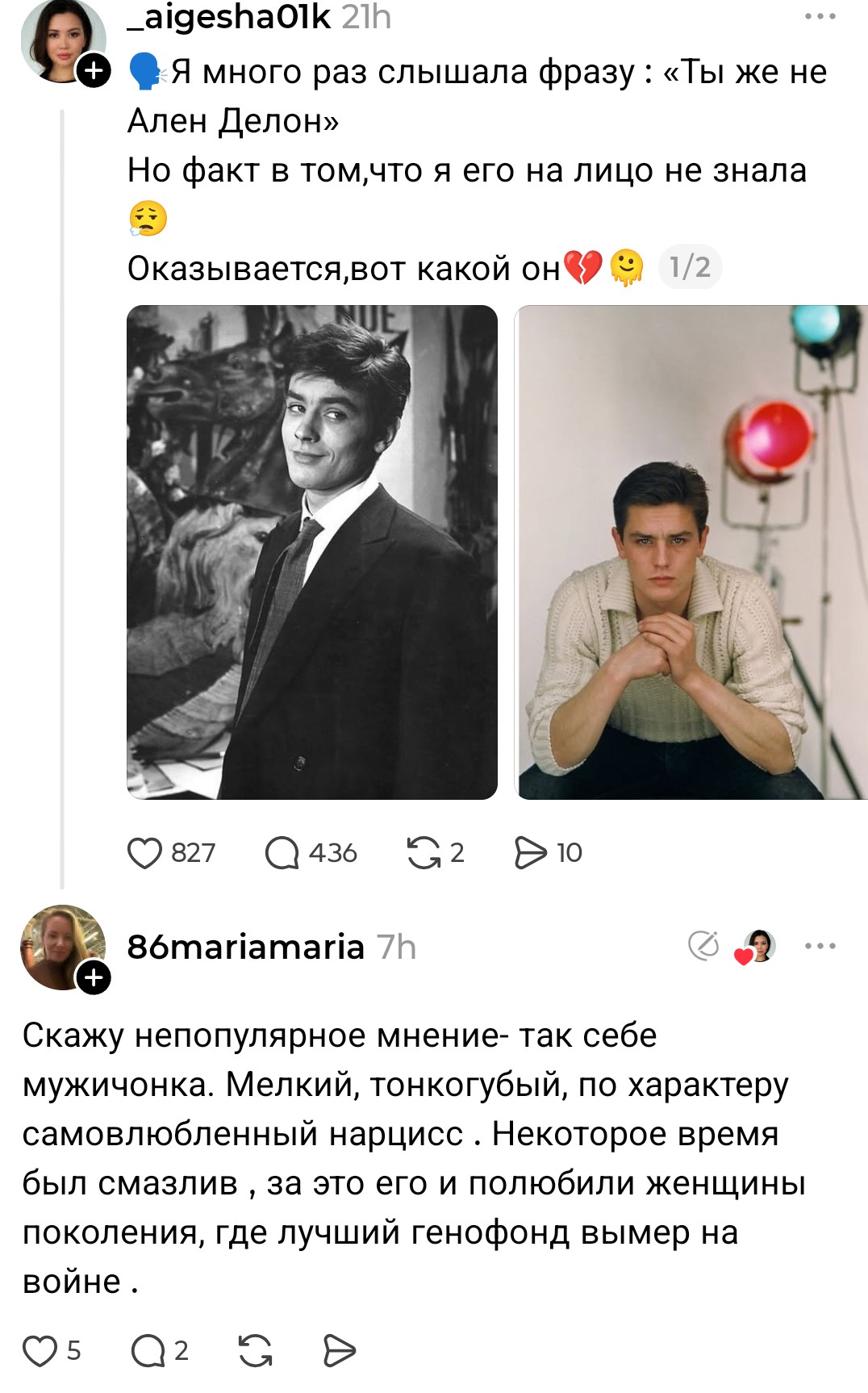Reply to the 86mariamaria comment
This screenshot has width=868, height=1393.
(x=148, y=1351)
